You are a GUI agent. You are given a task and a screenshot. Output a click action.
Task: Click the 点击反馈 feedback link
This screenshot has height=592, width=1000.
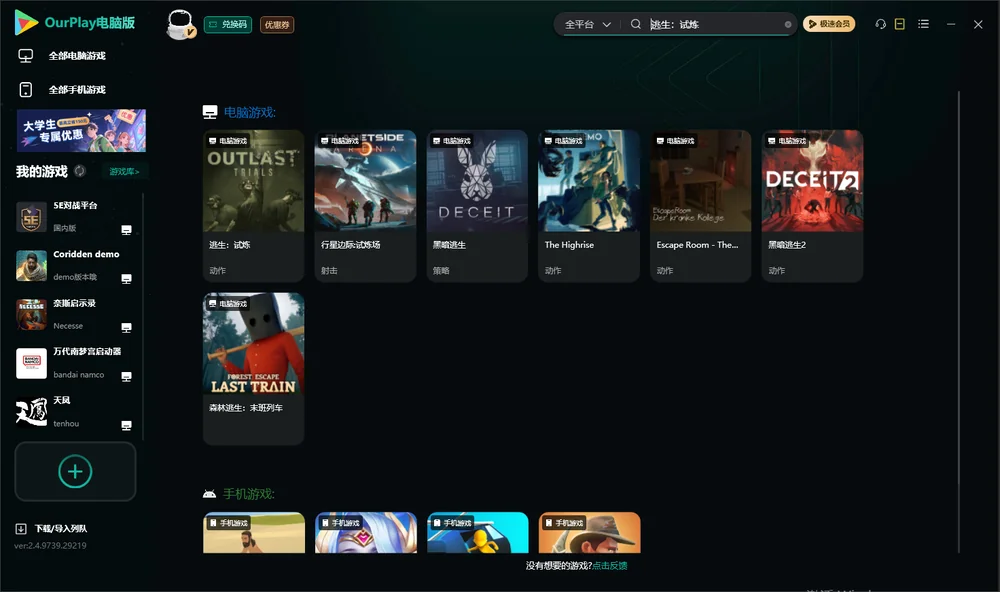click(x=610, y=566)
